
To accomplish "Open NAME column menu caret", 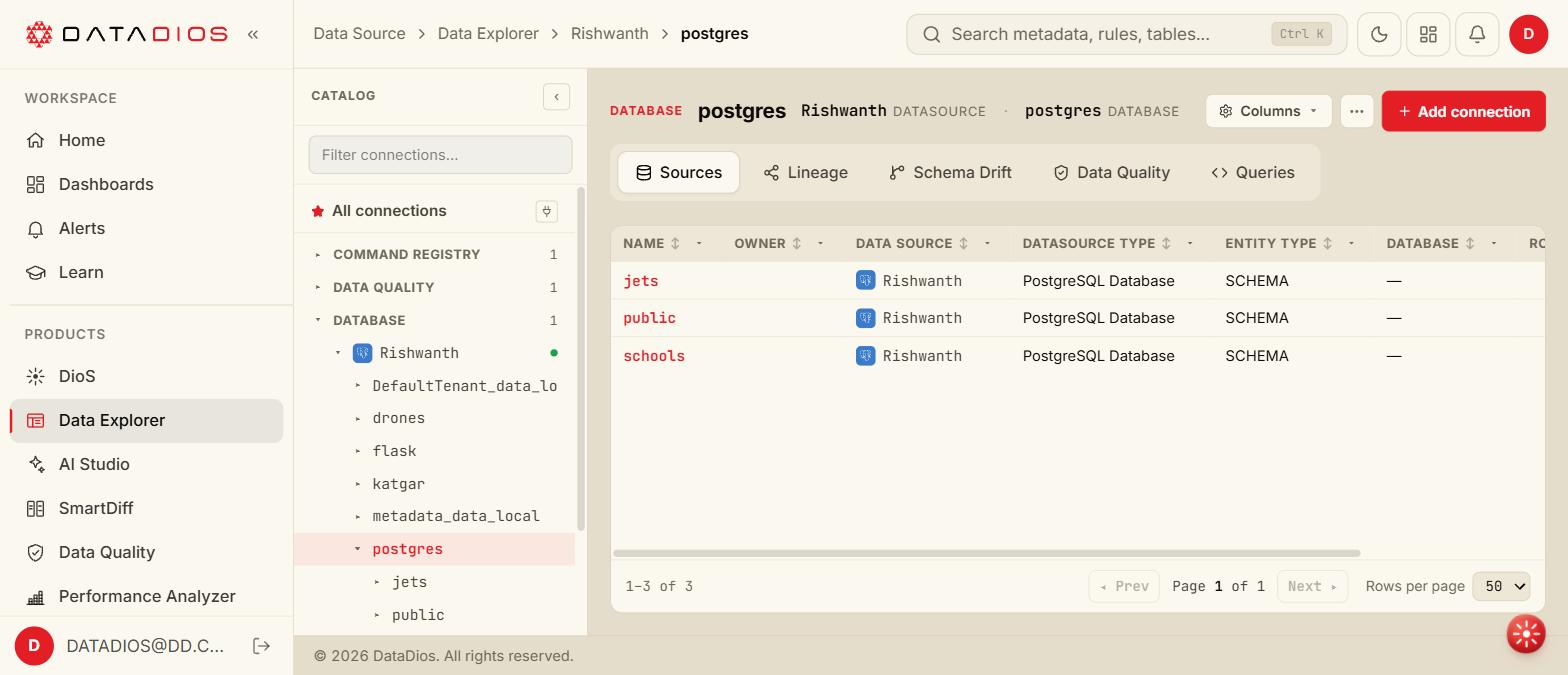I will click(699, 244).
